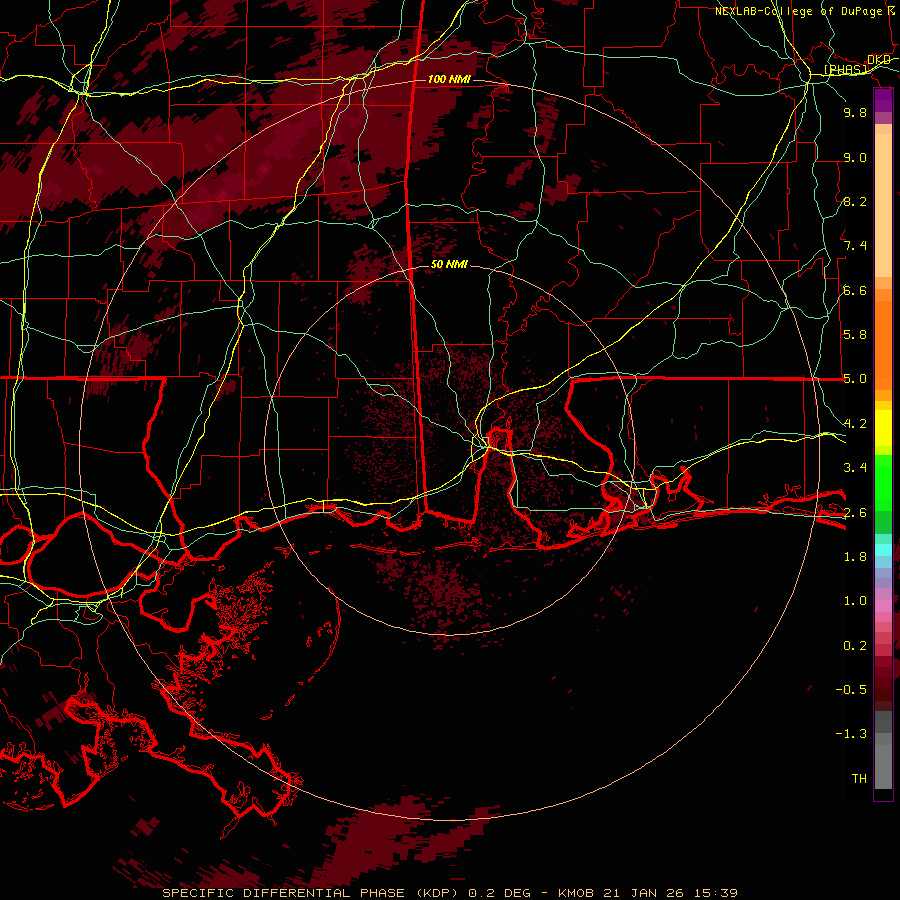Pick the yellow band of the colorbar
The height and width of the screenshot is (900, 900).
pyautogui.click(x=883, y=428)
